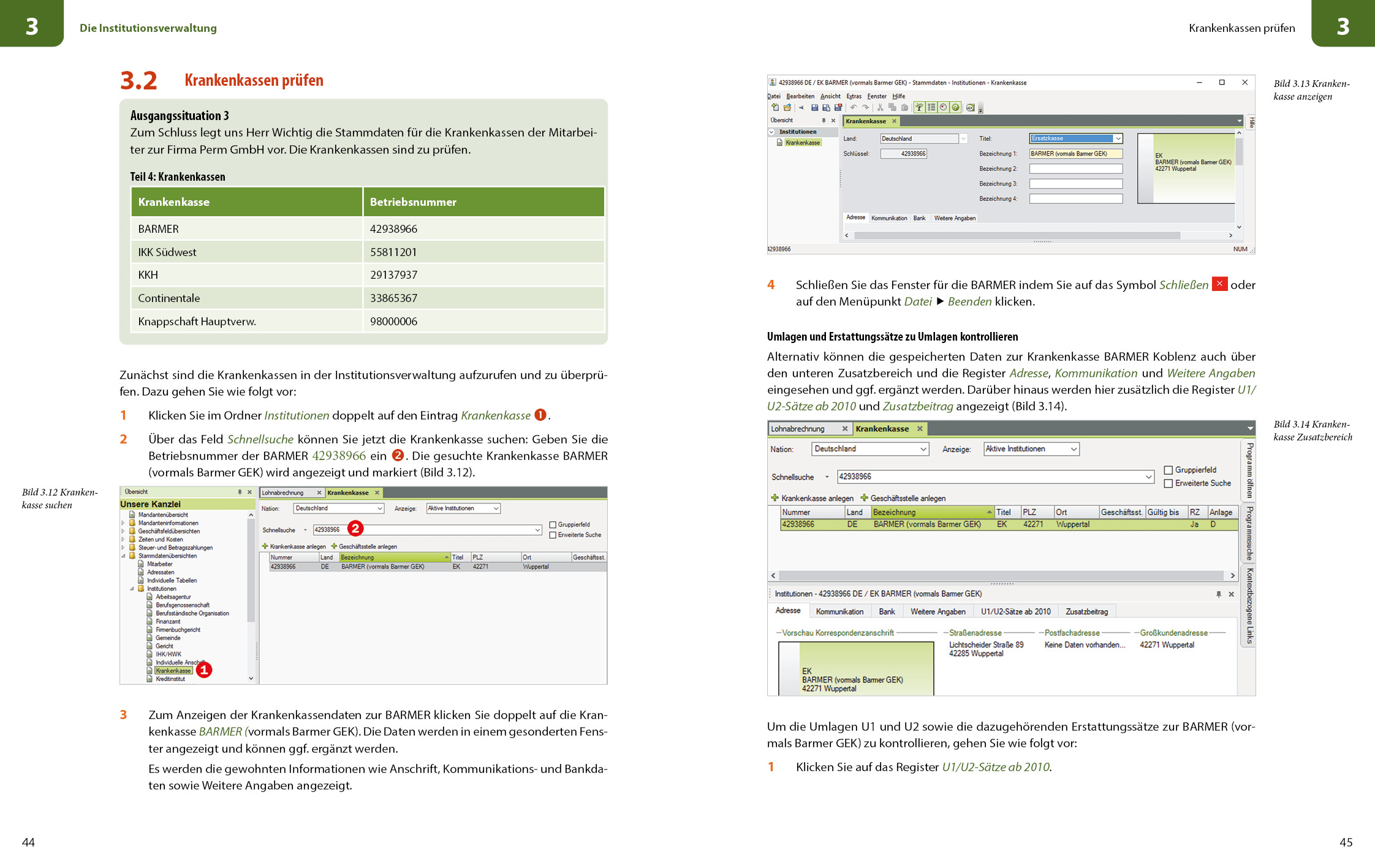
Task: Click the Bezeichnung 2 input field
Action: tap(1075, 168)
